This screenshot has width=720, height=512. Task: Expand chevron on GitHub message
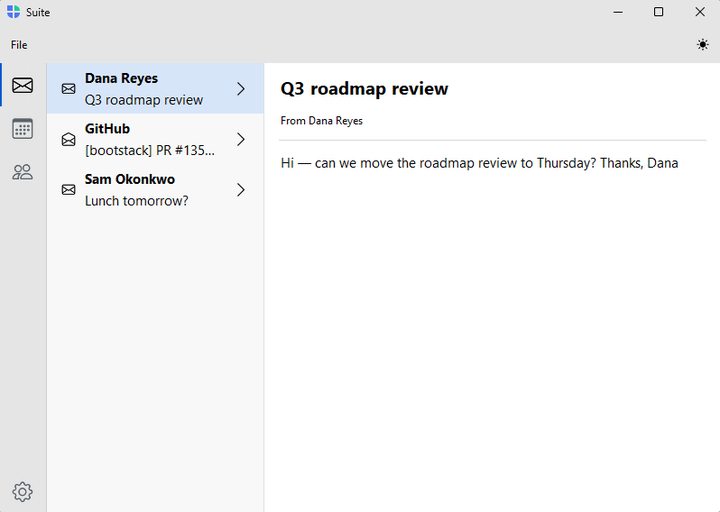pos(241,139)
